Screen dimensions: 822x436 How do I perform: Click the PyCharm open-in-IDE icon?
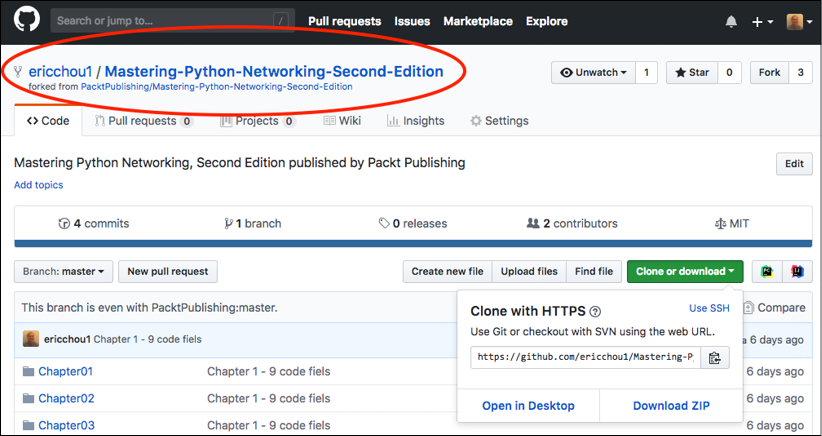click(x=767, y=271)
